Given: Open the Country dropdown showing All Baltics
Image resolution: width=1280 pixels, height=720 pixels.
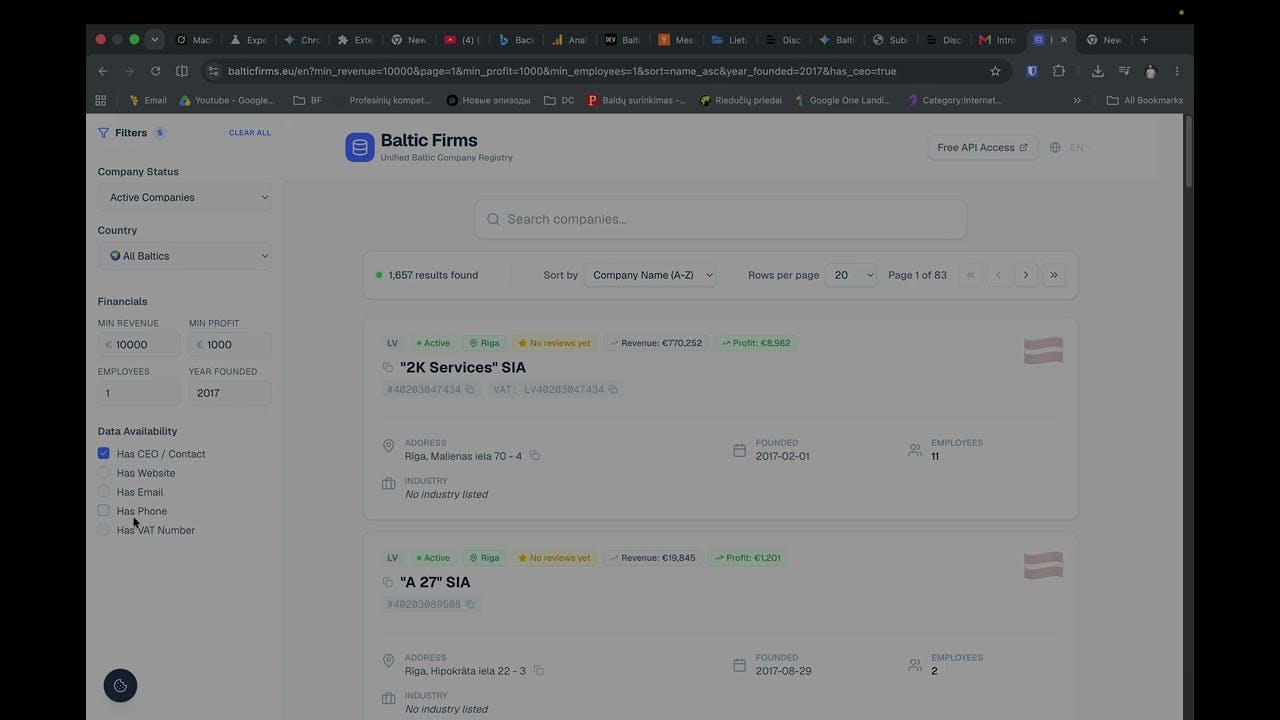Looking at the screenshot, I should point(185,256).
